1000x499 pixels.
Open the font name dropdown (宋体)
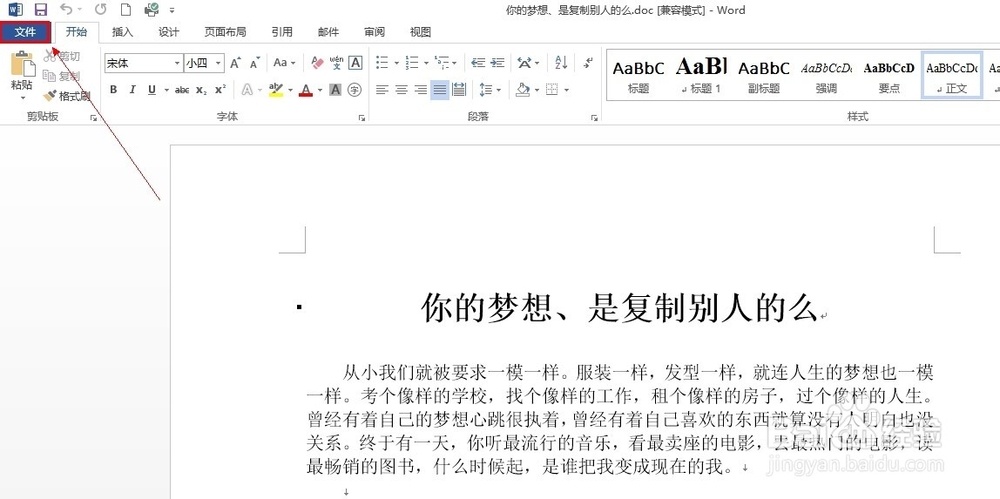(177, 63)
